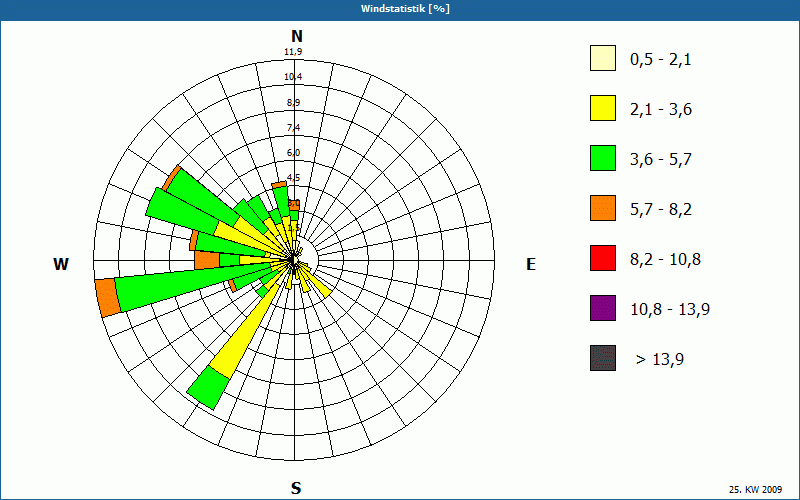
Task: Click the legend label '2,1 - 3,6'
Action: [x=661, y=110]
